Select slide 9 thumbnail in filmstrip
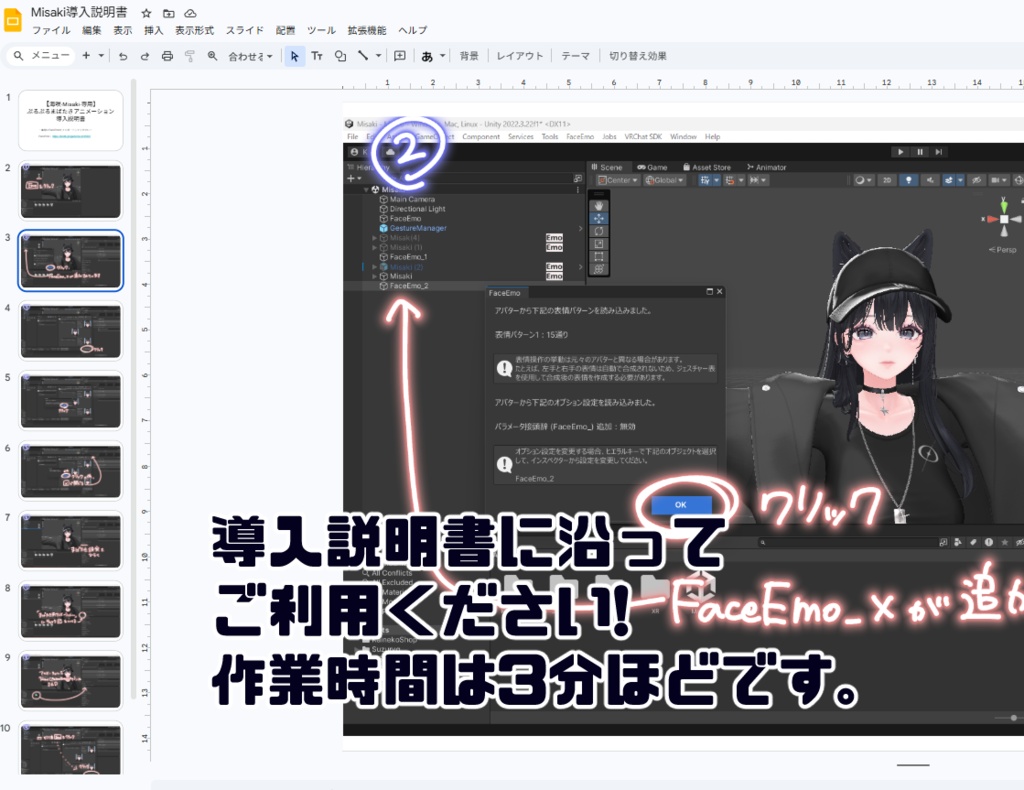This screenshot has height=790, width=1024. pyautogui.click(x=71, y=680)
